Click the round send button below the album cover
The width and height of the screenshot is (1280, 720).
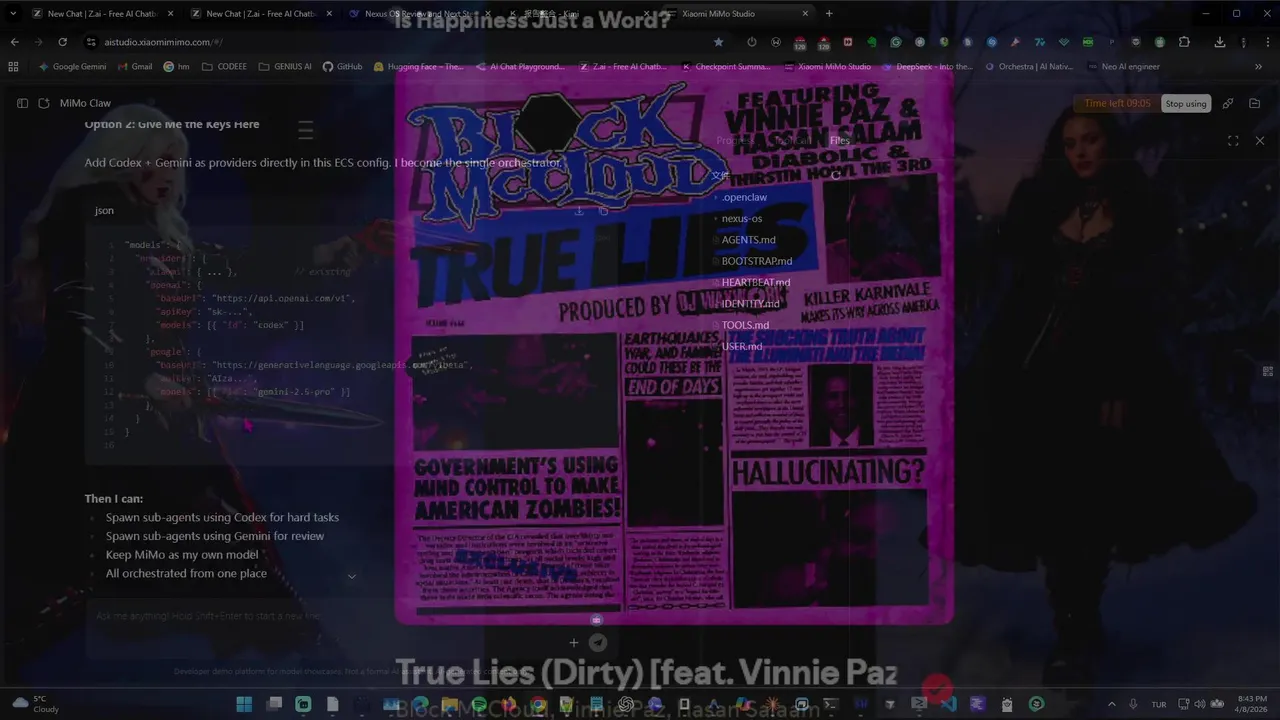[x=597, y=643]
